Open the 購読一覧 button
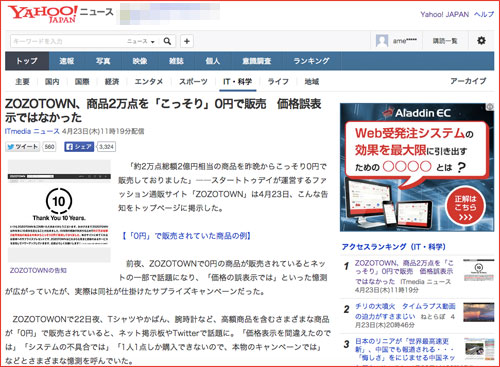 click(445, 41)
